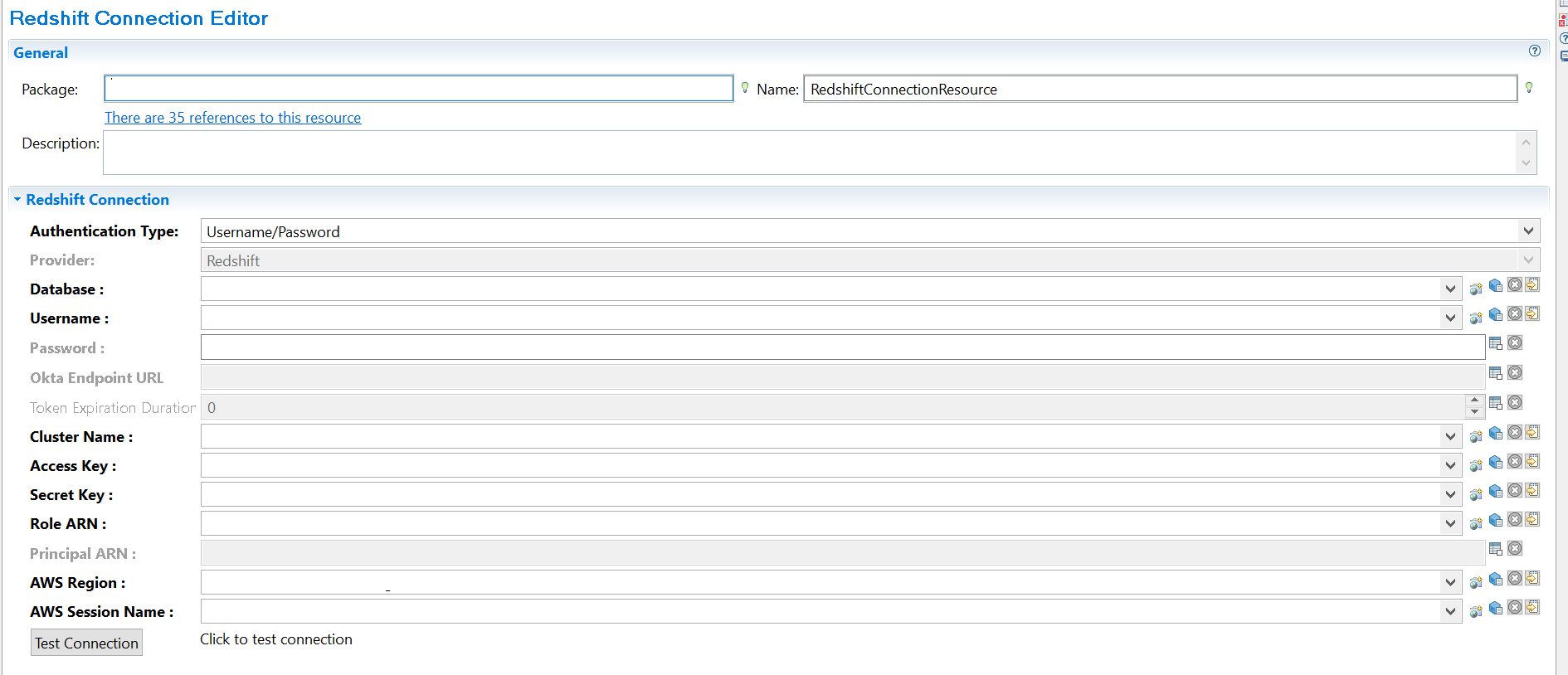Clear the Cluster Name field with its X icon

(x=1515, y=433)
